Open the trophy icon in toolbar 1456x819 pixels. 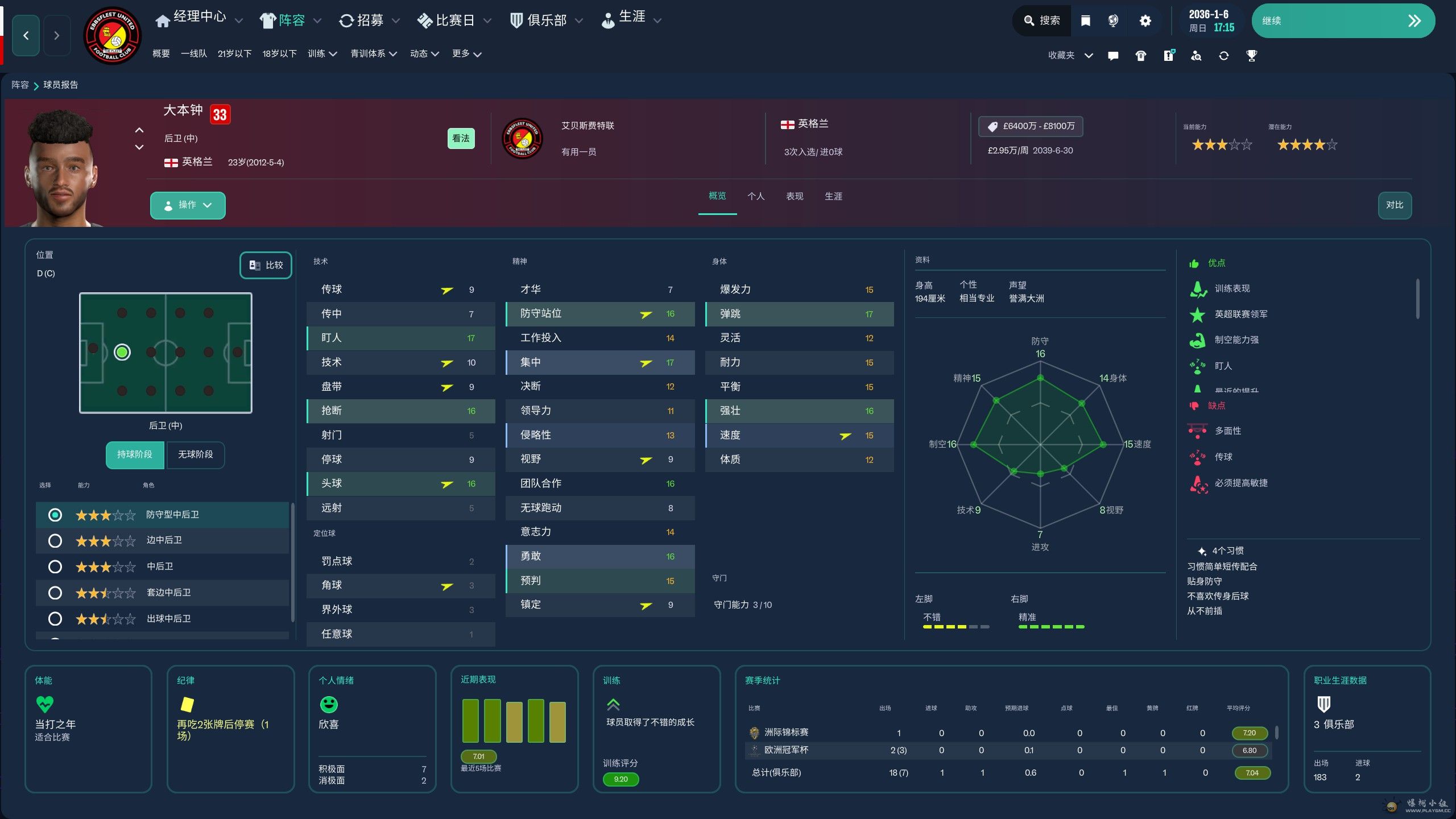click(x=1251, y=56)
